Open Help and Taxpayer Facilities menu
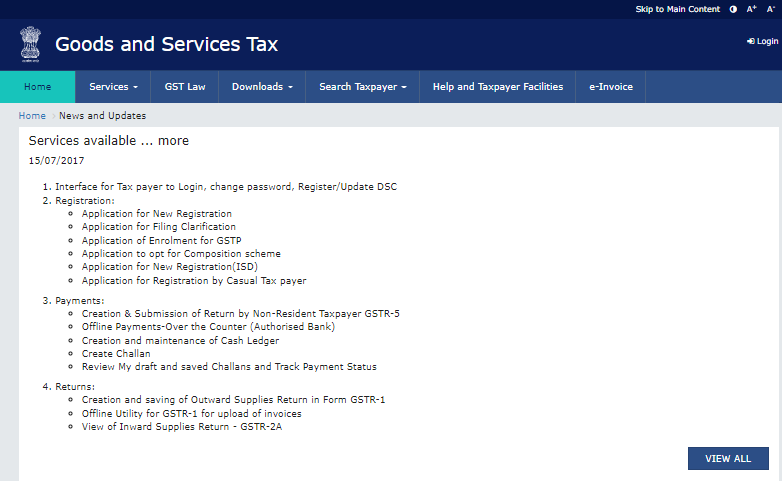This screenshot has width=782, height=481. 497,87
